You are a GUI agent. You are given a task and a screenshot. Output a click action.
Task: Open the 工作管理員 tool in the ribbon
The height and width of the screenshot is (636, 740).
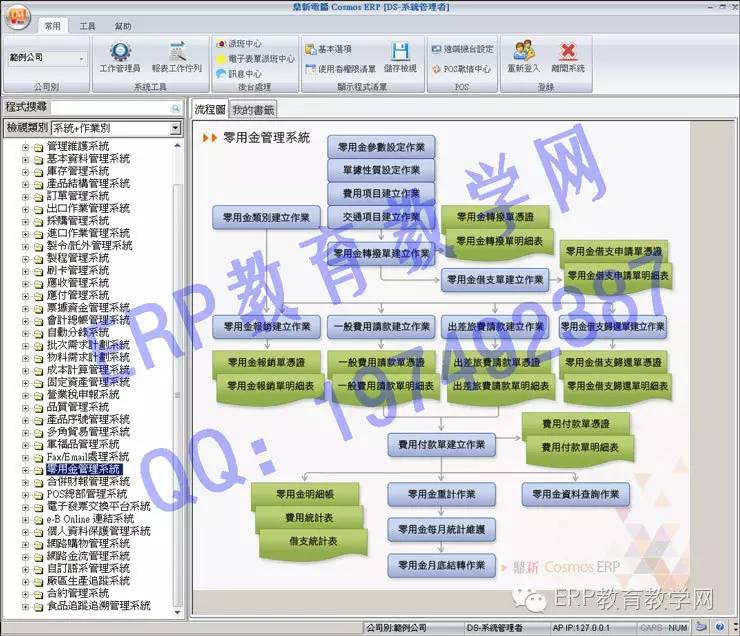click(x=120, y=58)
